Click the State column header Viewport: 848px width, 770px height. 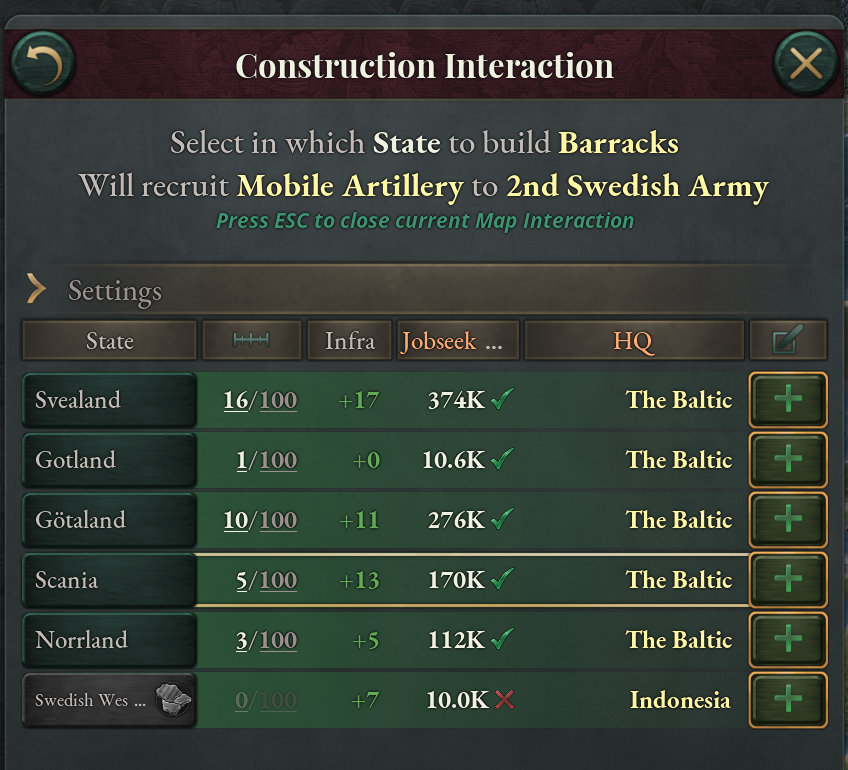pyautogui.click(x=108, y=339)
